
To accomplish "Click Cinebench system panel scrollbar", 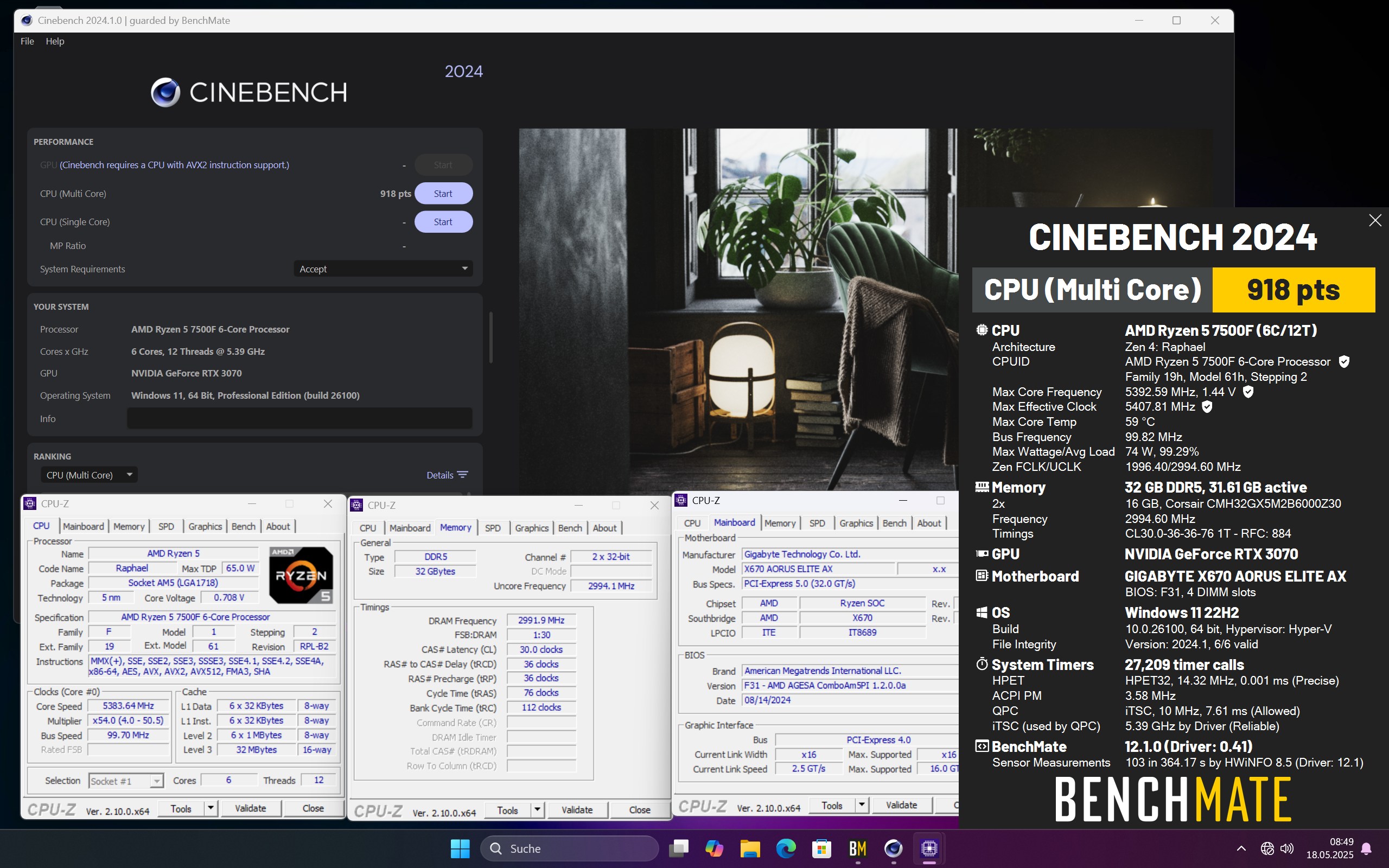I will [x=490, y=337].
